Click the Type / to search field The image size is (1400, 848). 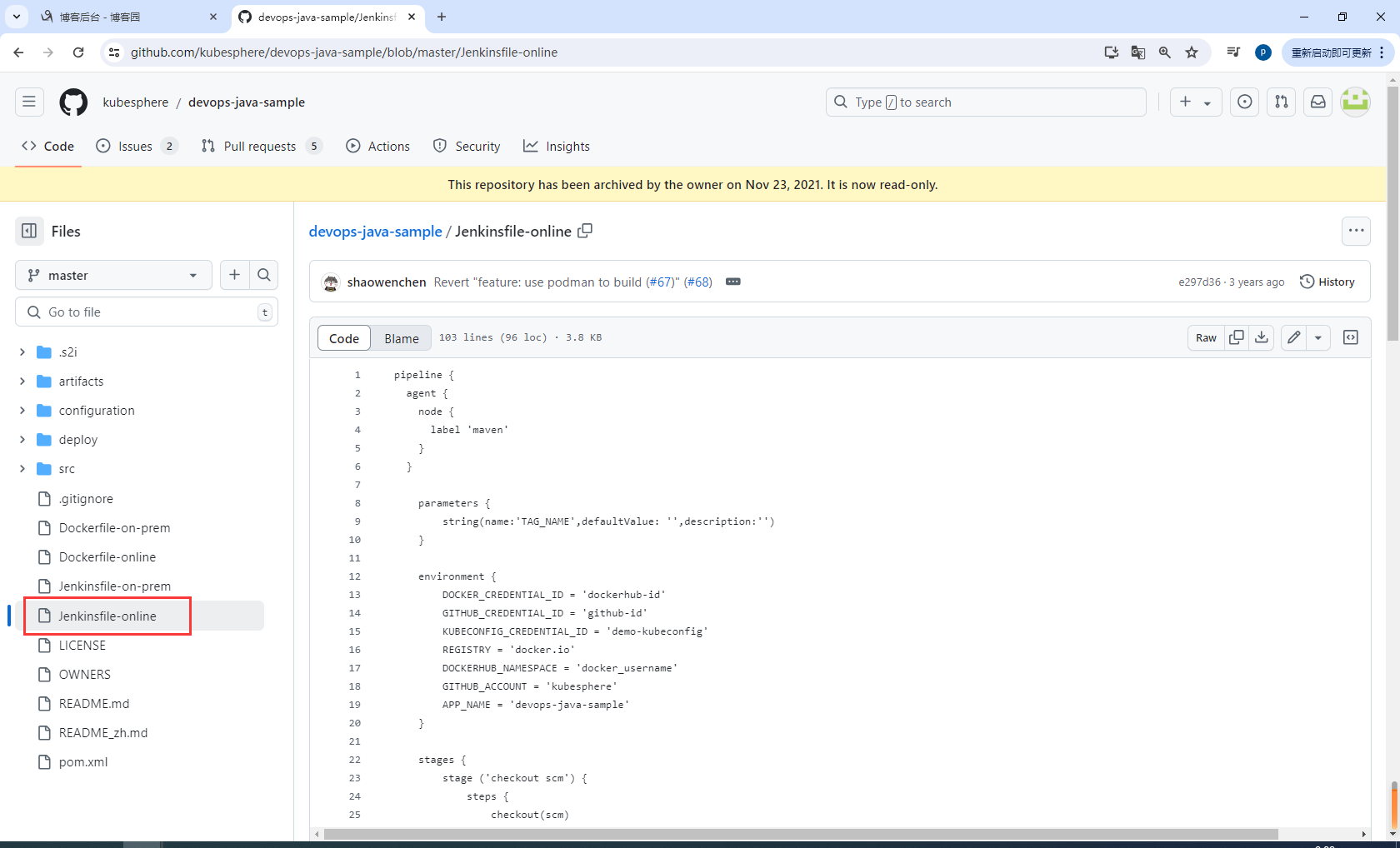click(986, 102)
